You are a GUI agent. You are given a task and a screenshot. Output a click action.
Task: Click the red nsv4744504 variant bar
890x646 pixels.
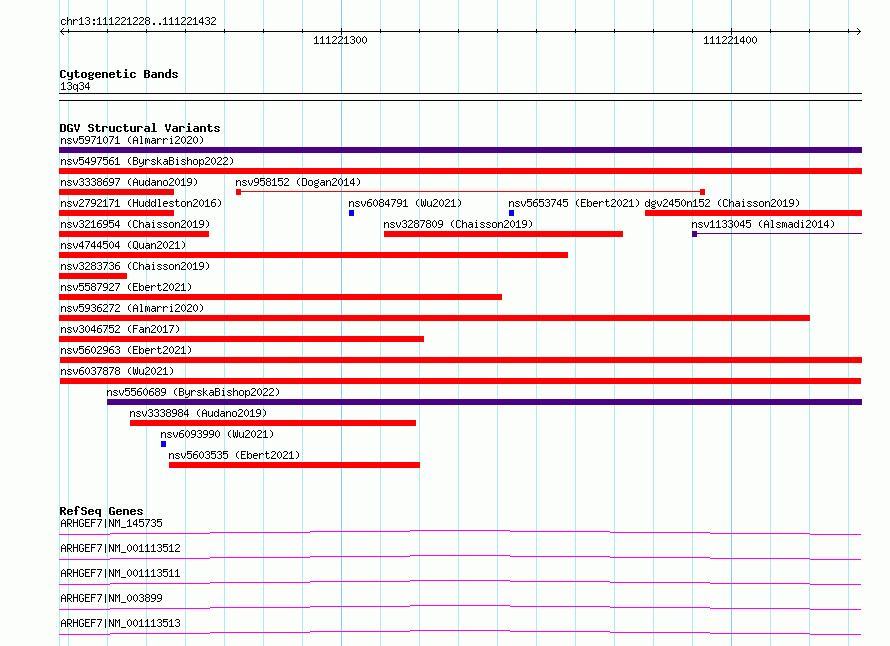[313, 255]
